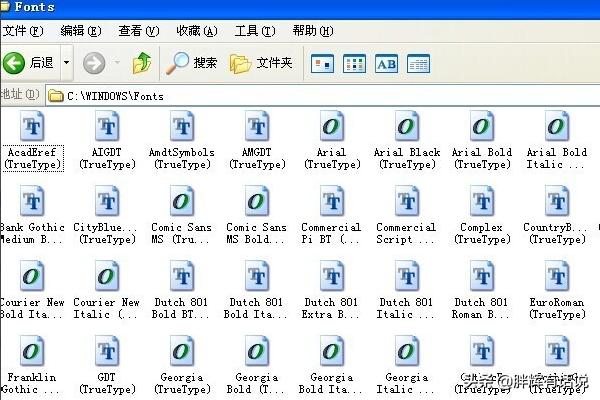The width and height of the screenshot is (600, 400).
Task: Select the AIGDT TrueType font icon
Action: point(107,126)
